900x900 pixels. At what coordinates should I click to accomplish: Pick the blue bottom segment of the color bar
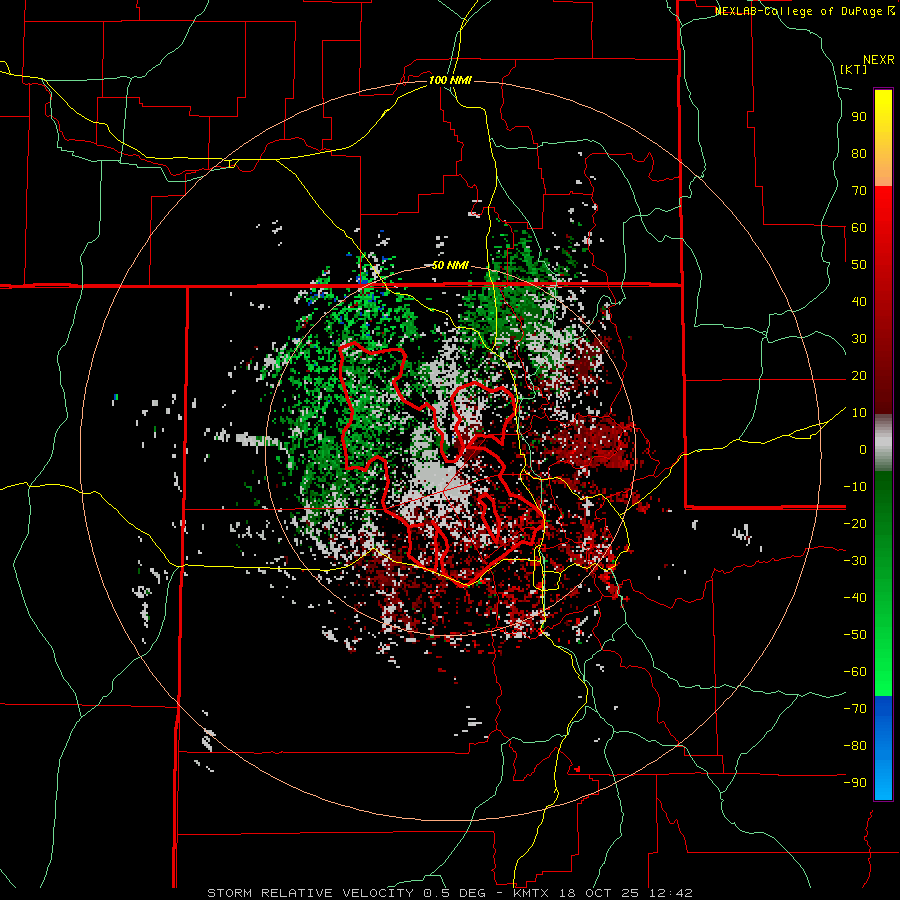(x=883, y=748)
